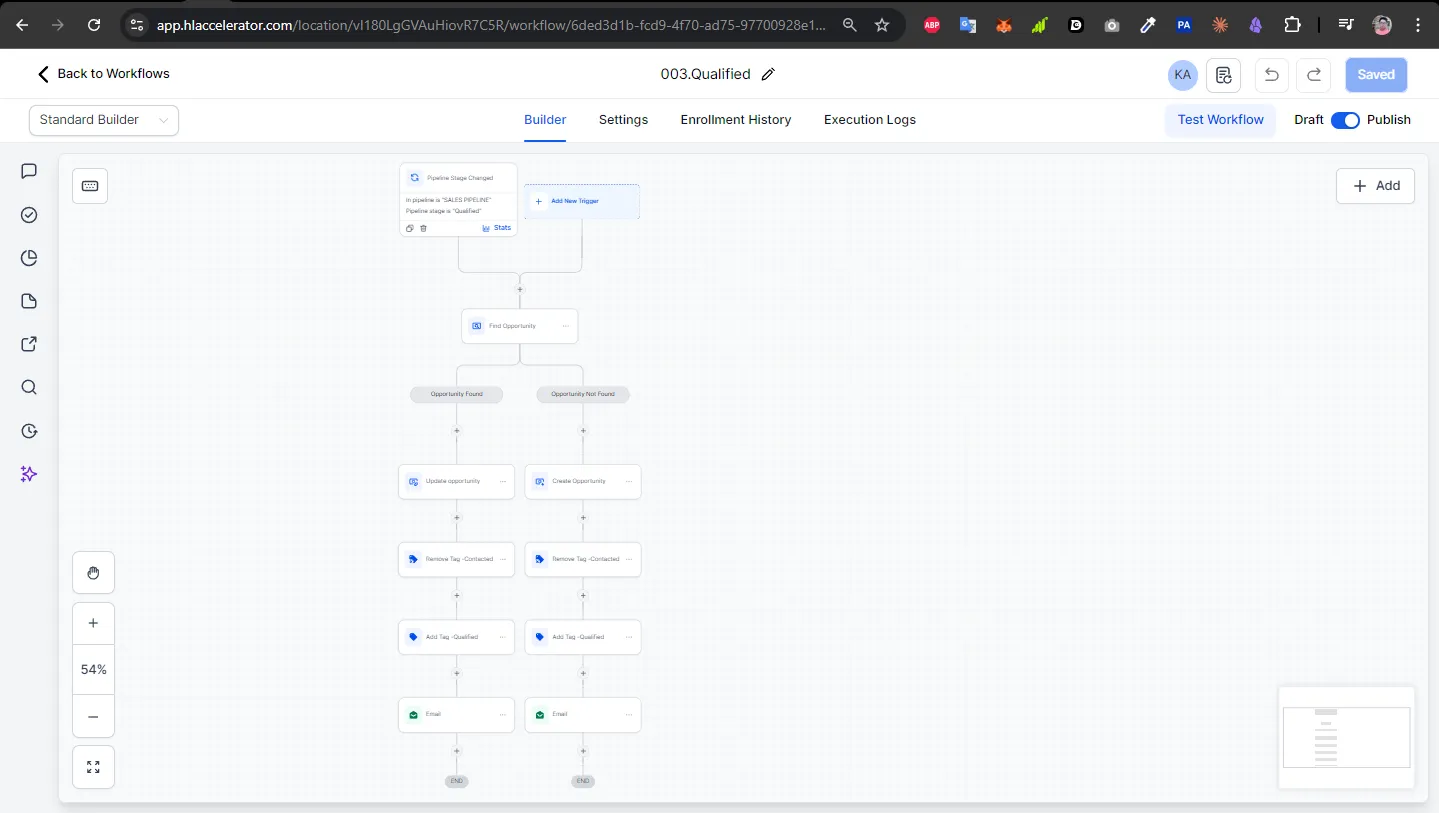Open the keyboard shortcuts icon on the canvas
The image size is (1439, 813).
(90, 186)
